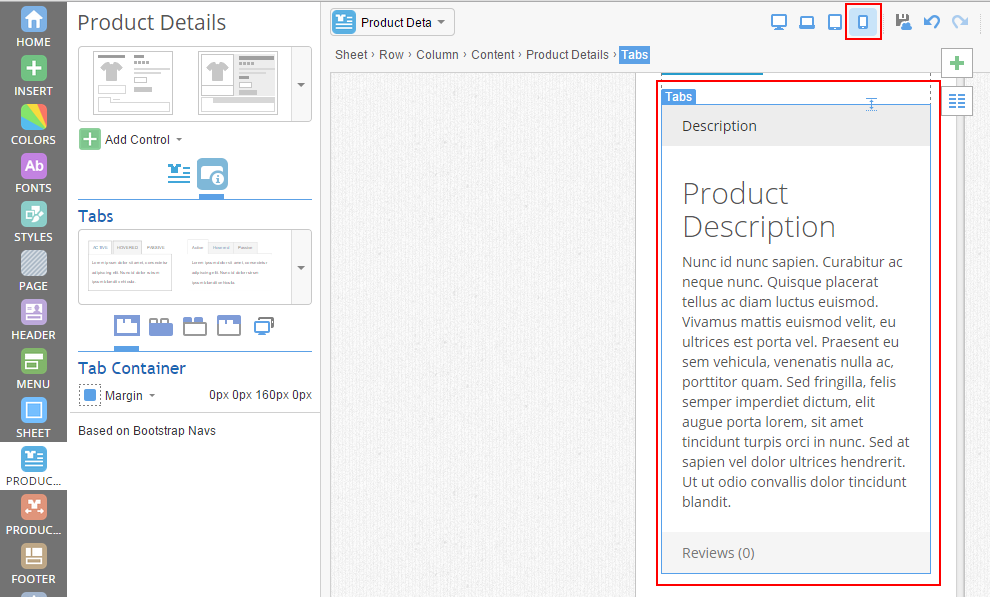Switch to phone preview mode

[x=862, y=22]
